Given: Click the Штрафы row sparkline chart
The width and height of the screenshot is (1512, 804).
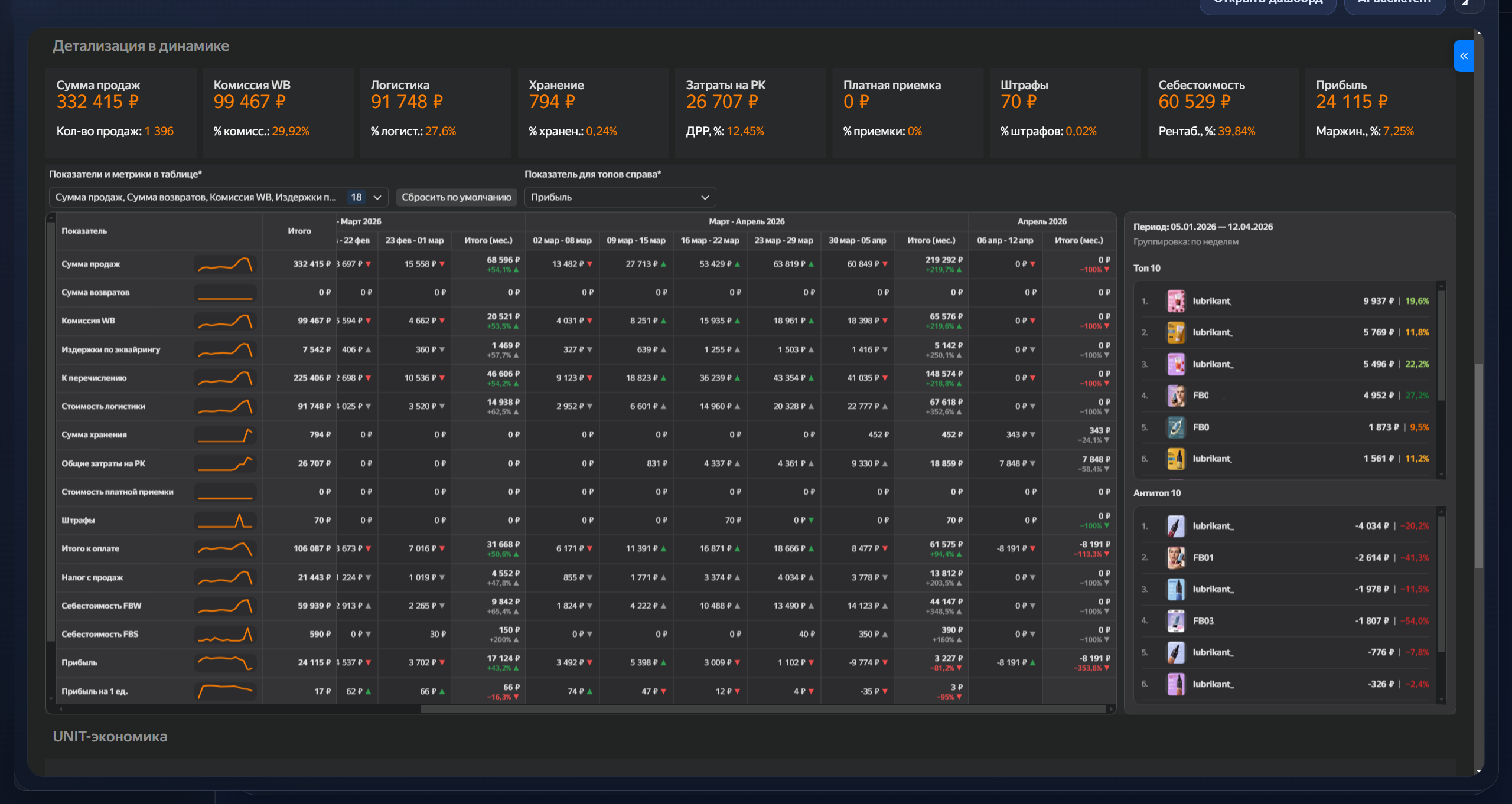Looking at the screenshot, I should click(x=225, y=521).
